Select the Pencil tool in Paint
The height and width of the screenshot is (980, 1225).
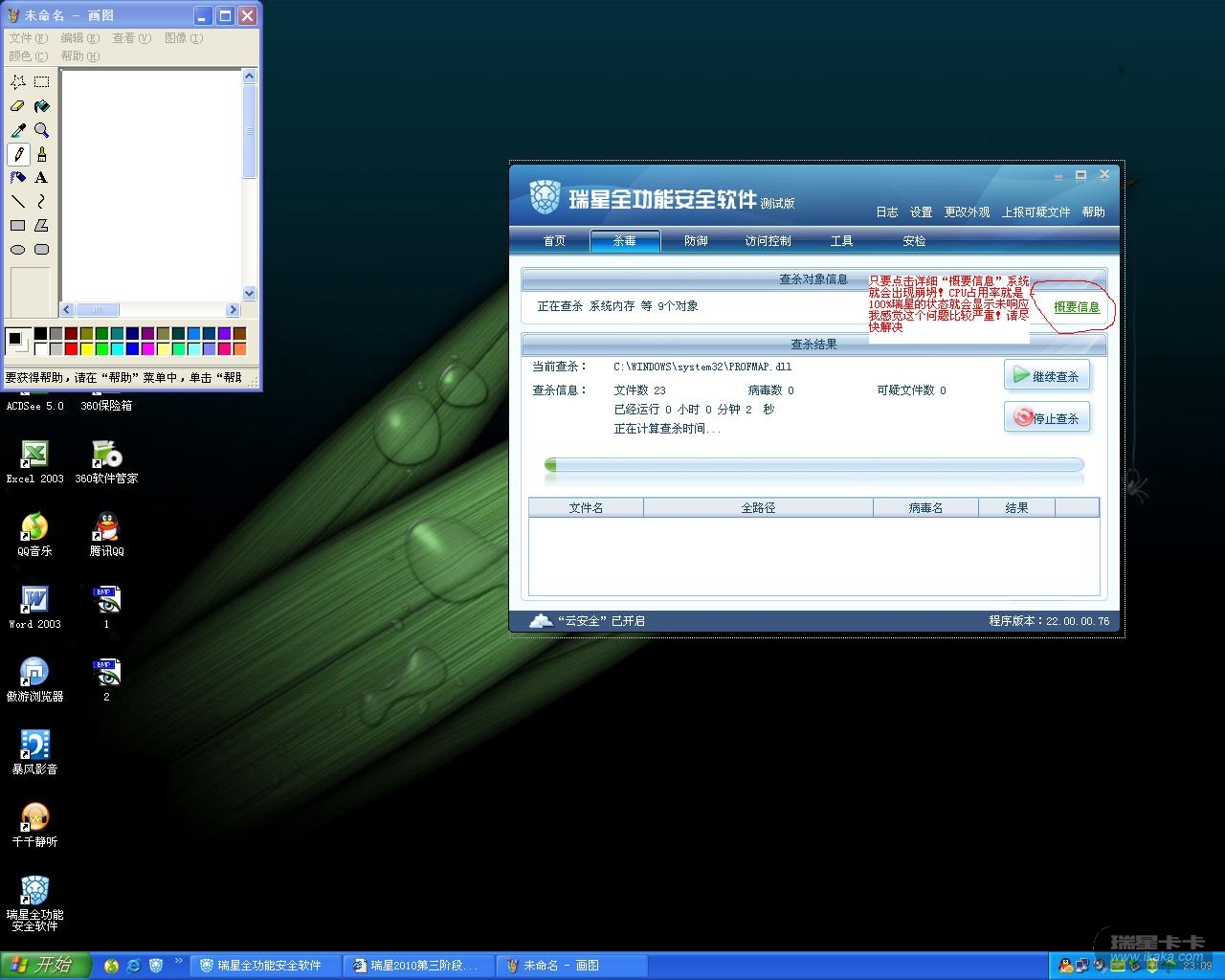[18, 154]
